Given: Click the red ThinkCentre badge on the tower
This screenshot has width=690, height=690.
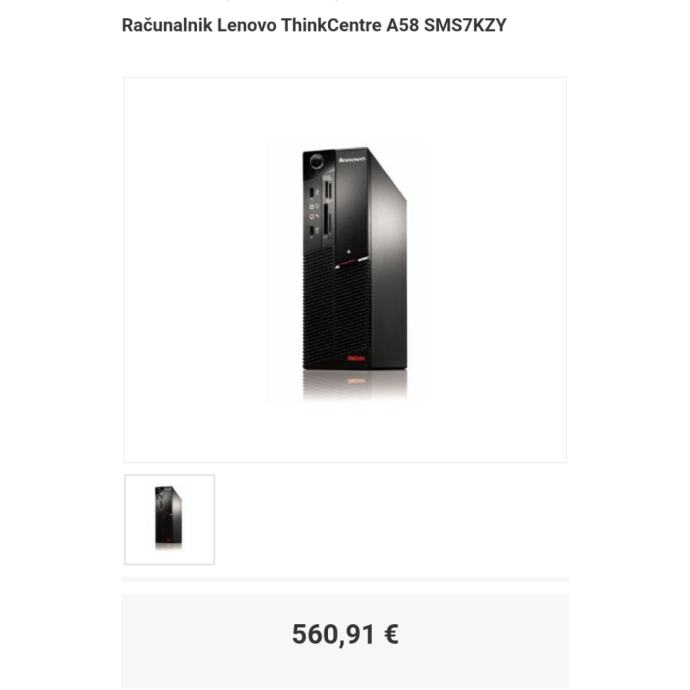Looking at the screenshot, I should [x=356, y=358].
